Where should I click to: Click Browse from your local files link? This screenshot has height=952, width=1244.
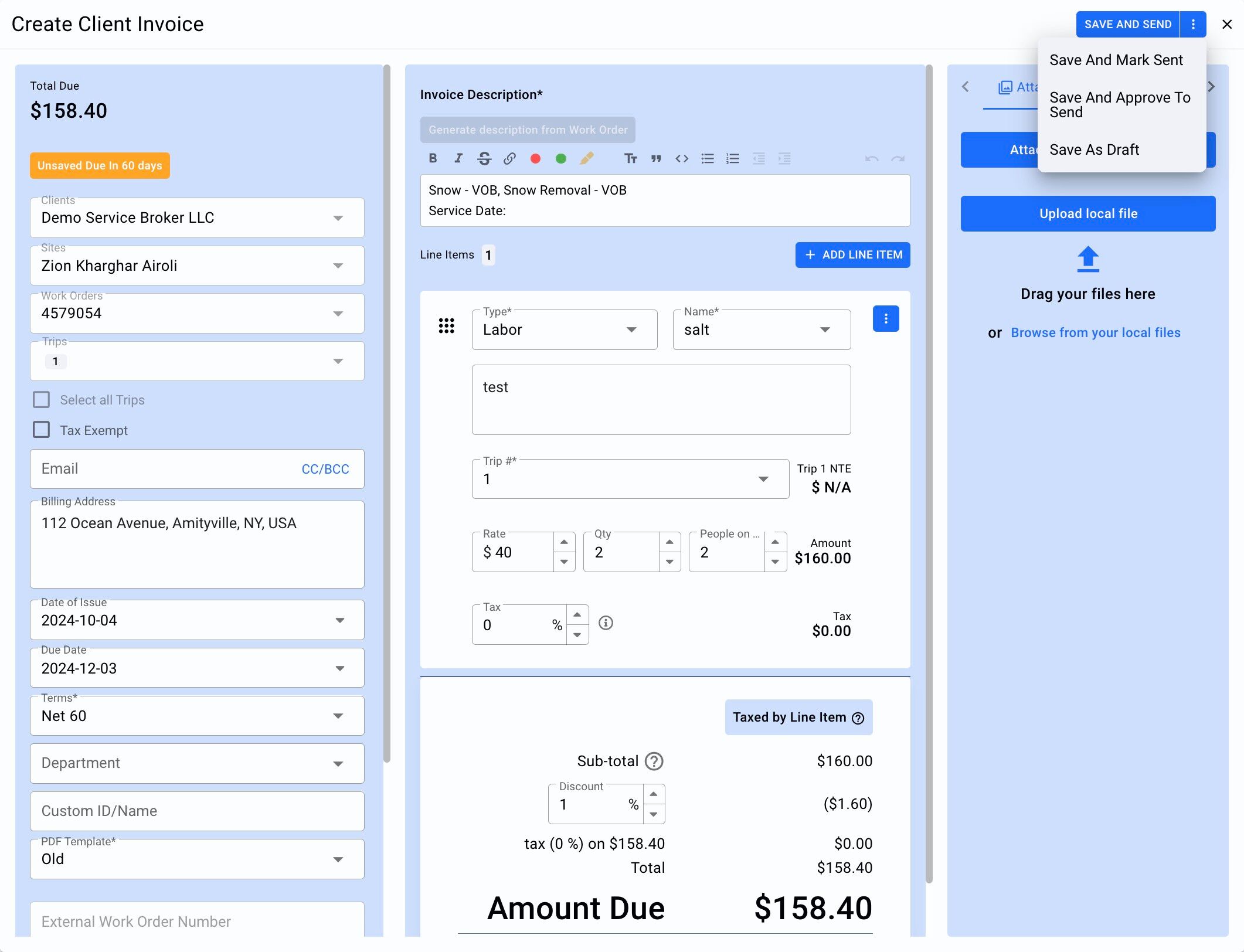tap(1095, 332)
